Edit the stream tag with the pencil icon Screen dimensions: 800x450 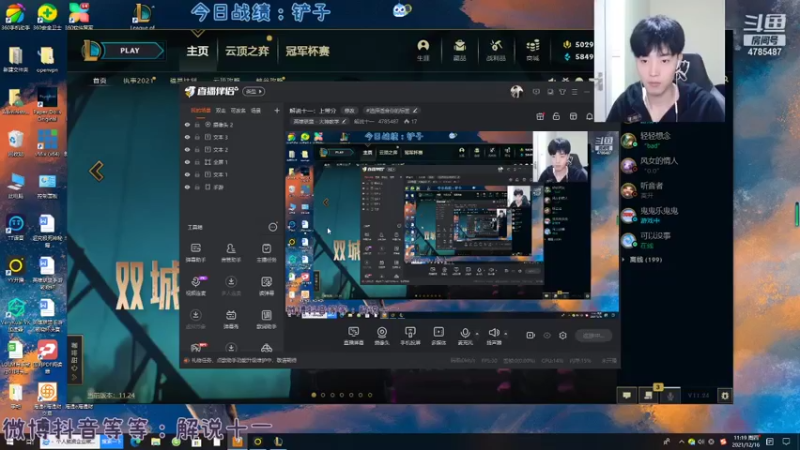(x=415, y=111)
